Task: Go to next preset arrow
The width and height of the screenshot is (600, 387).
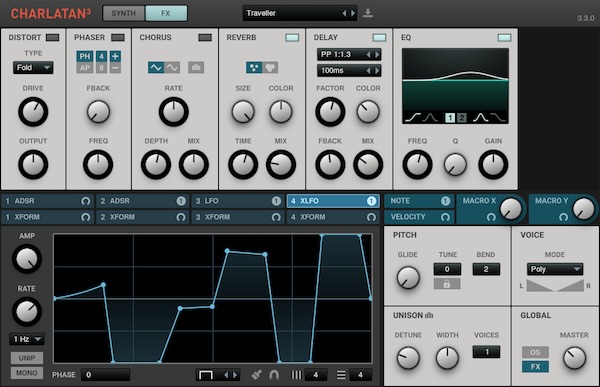Action: [x=353, y=13]
